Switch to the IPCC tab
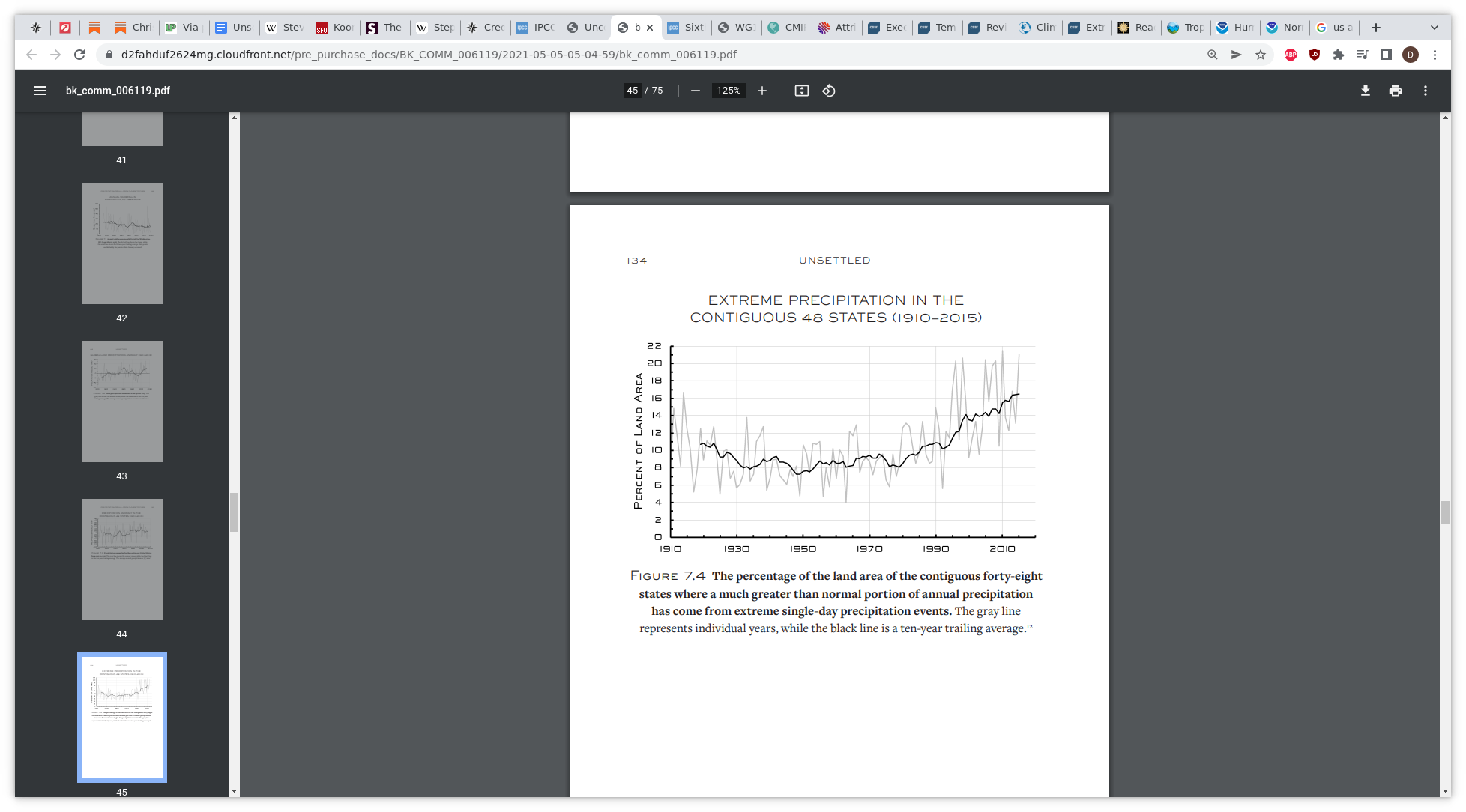 [536, 28]
